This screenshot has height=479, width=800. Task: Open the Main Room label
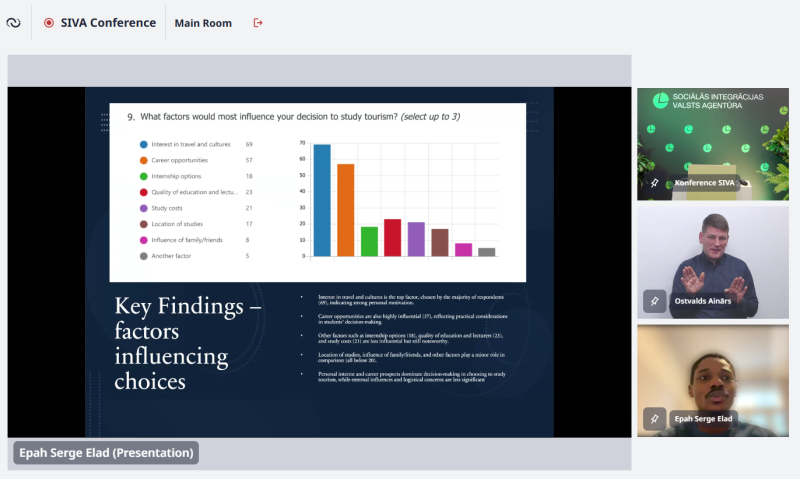point(203,23)
